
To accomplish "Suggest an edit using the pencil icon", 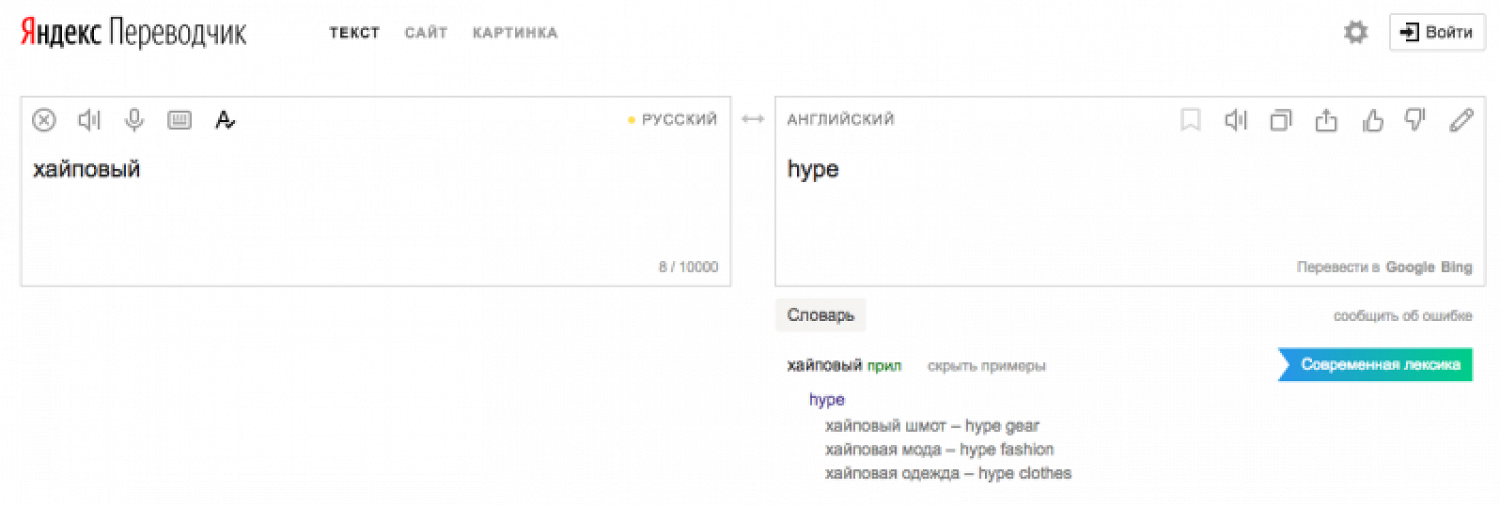I will 1461,120.
